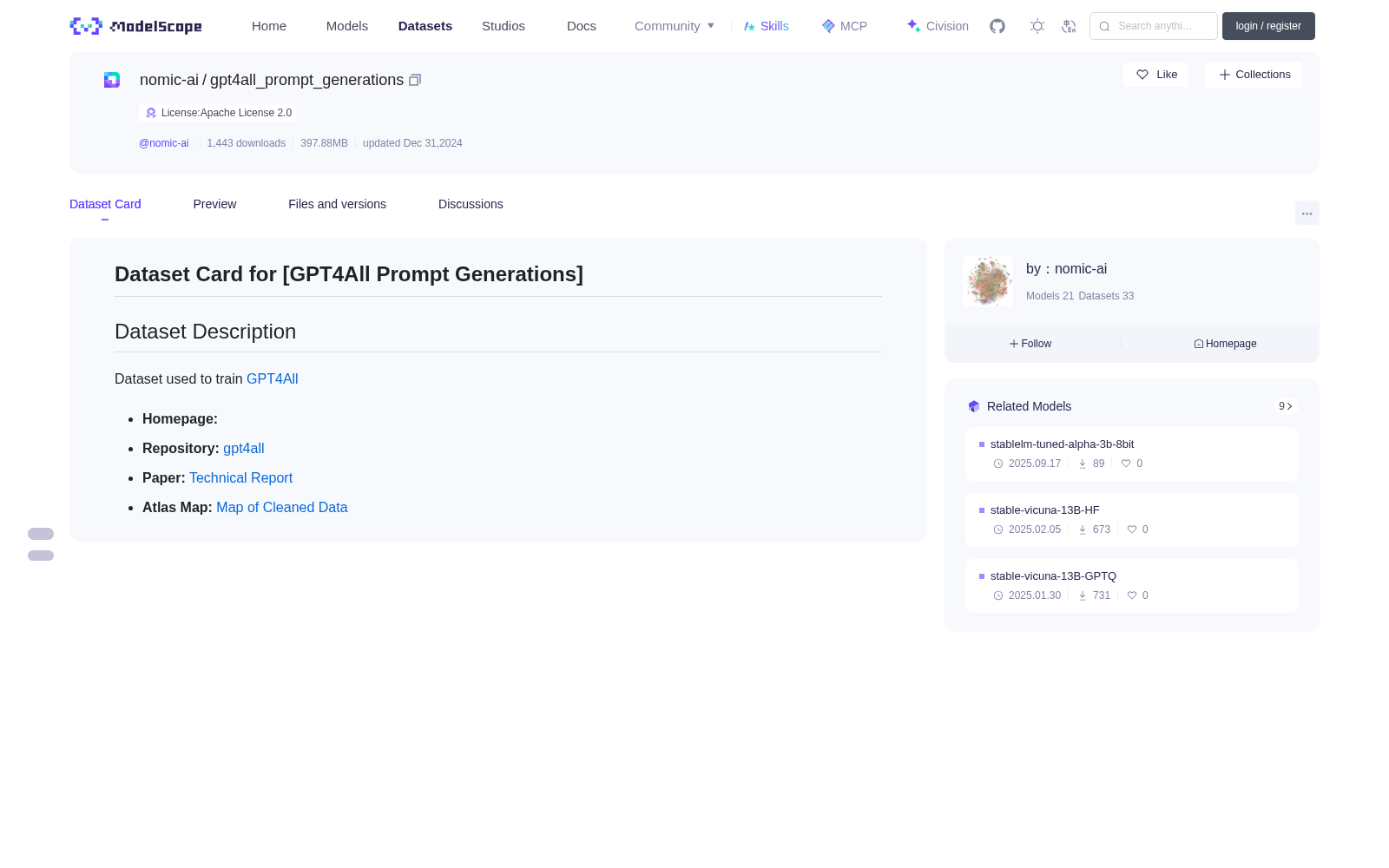Viewport: 1389px width, 868px height.
Task: Expand the Community dropdown menu
Action: click(x=675, y=26)
